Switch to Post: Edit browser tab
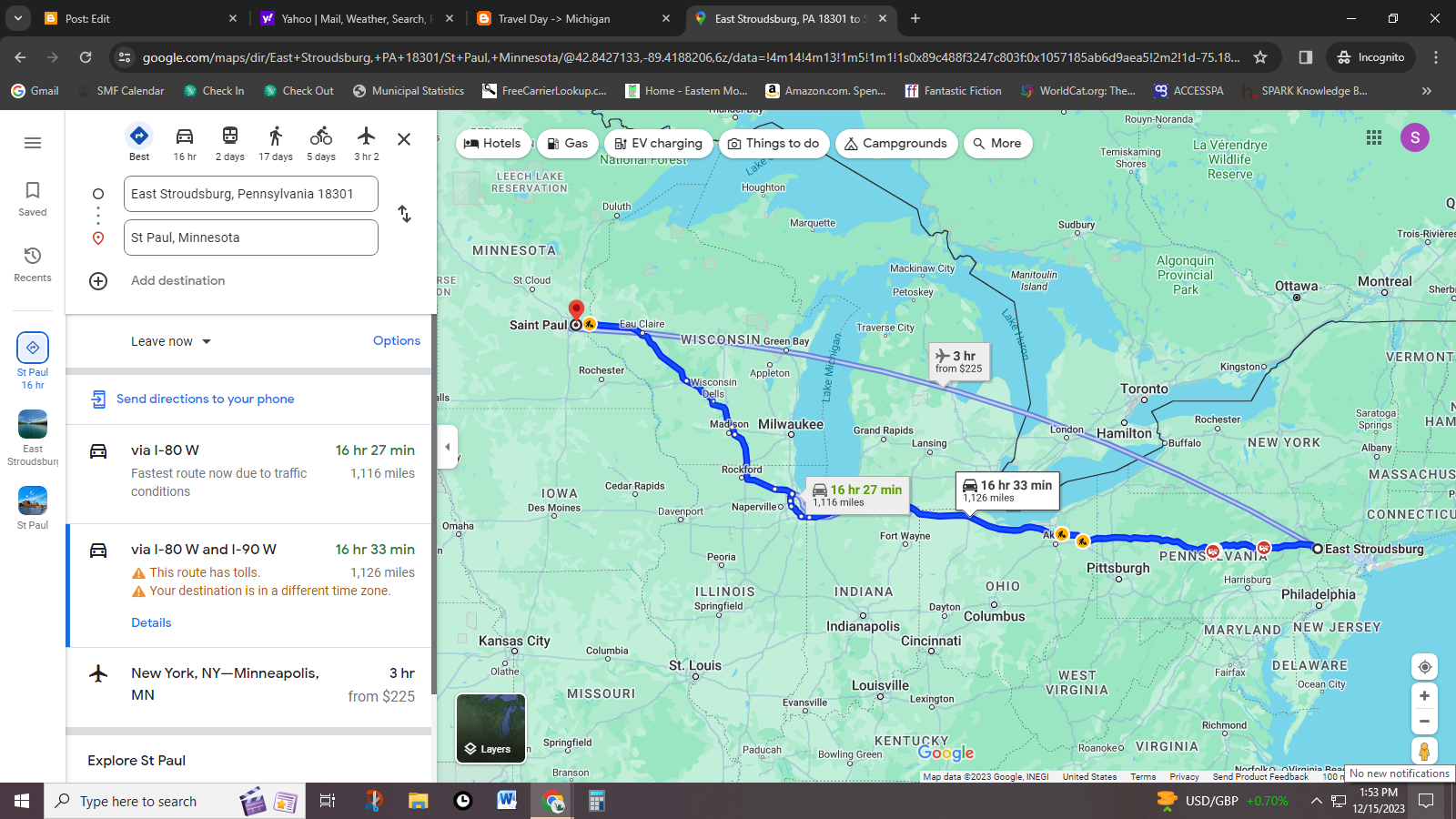The width and height of the screenshot is (1456, 819). [x=141, y=18]
